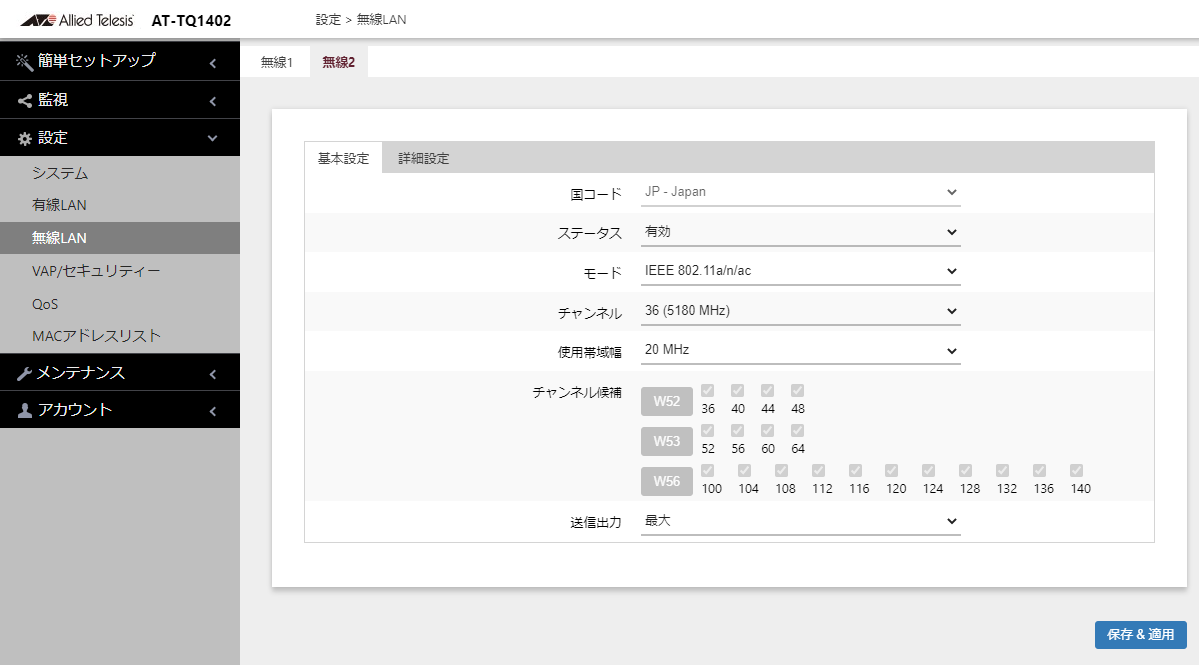1199x665 pixels.
Task: Toggle channel 140 checkbox
Action: pos(1076,470)
